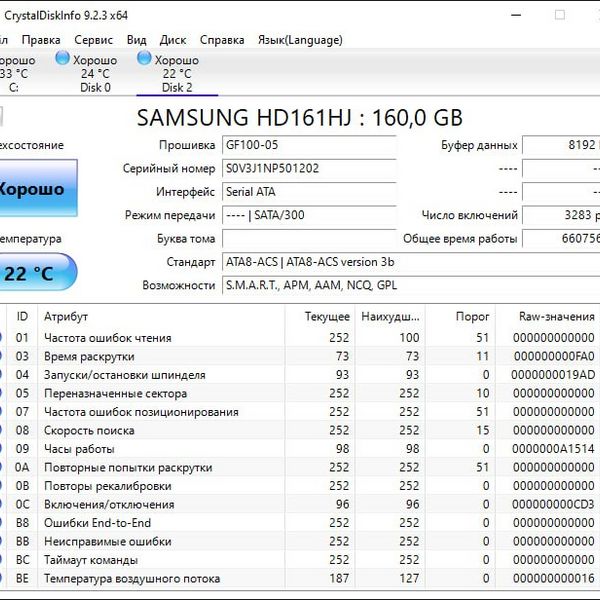Viewport: 600px width, 600px height.
Task: Click the blue status orb for Disk 0
Action: pyautogui.click(x=62, y=58)
